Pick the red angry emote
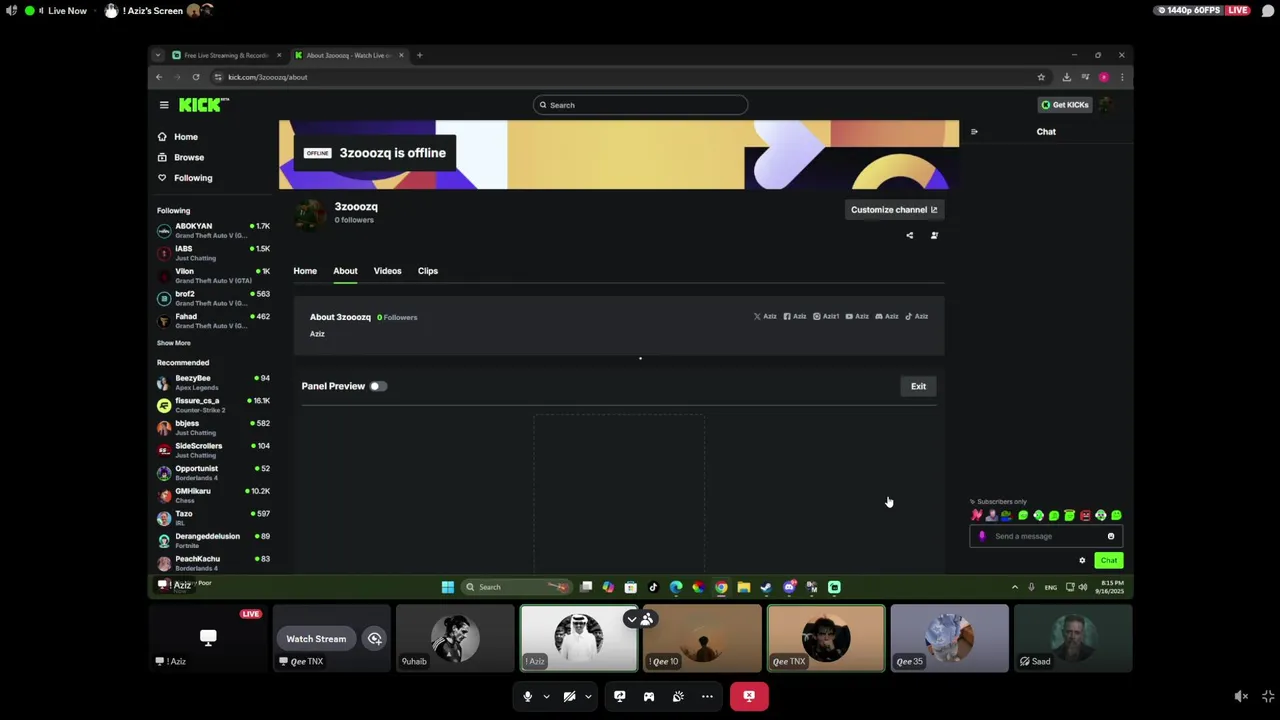Screen dimensions: 1280x720 pos(1085,516)
